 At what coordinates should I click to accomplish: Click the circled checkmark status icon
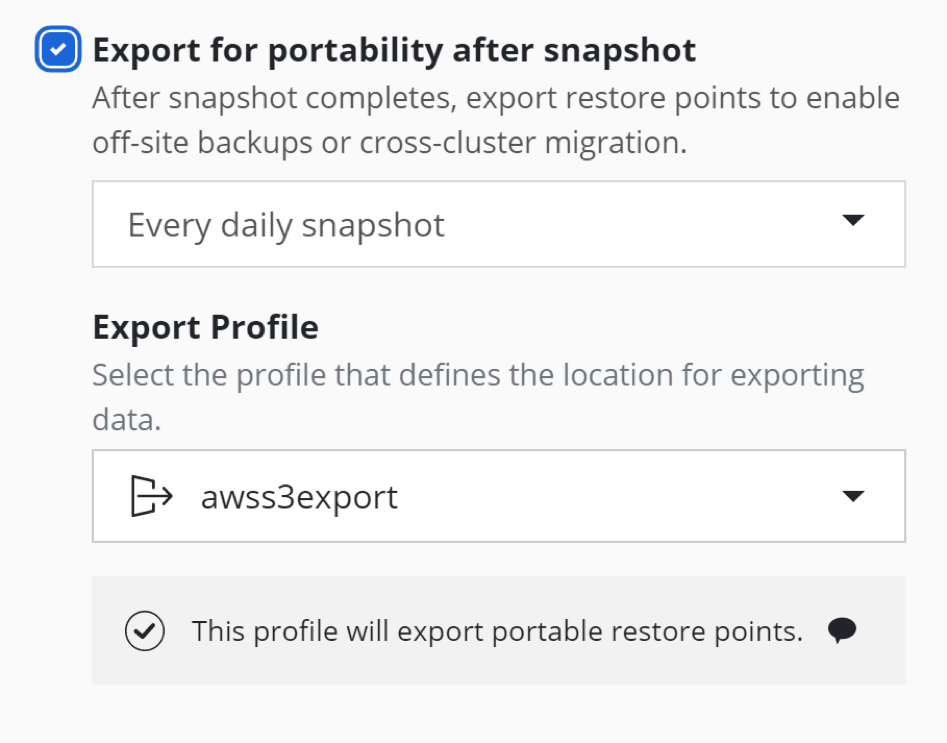[145, 631]
